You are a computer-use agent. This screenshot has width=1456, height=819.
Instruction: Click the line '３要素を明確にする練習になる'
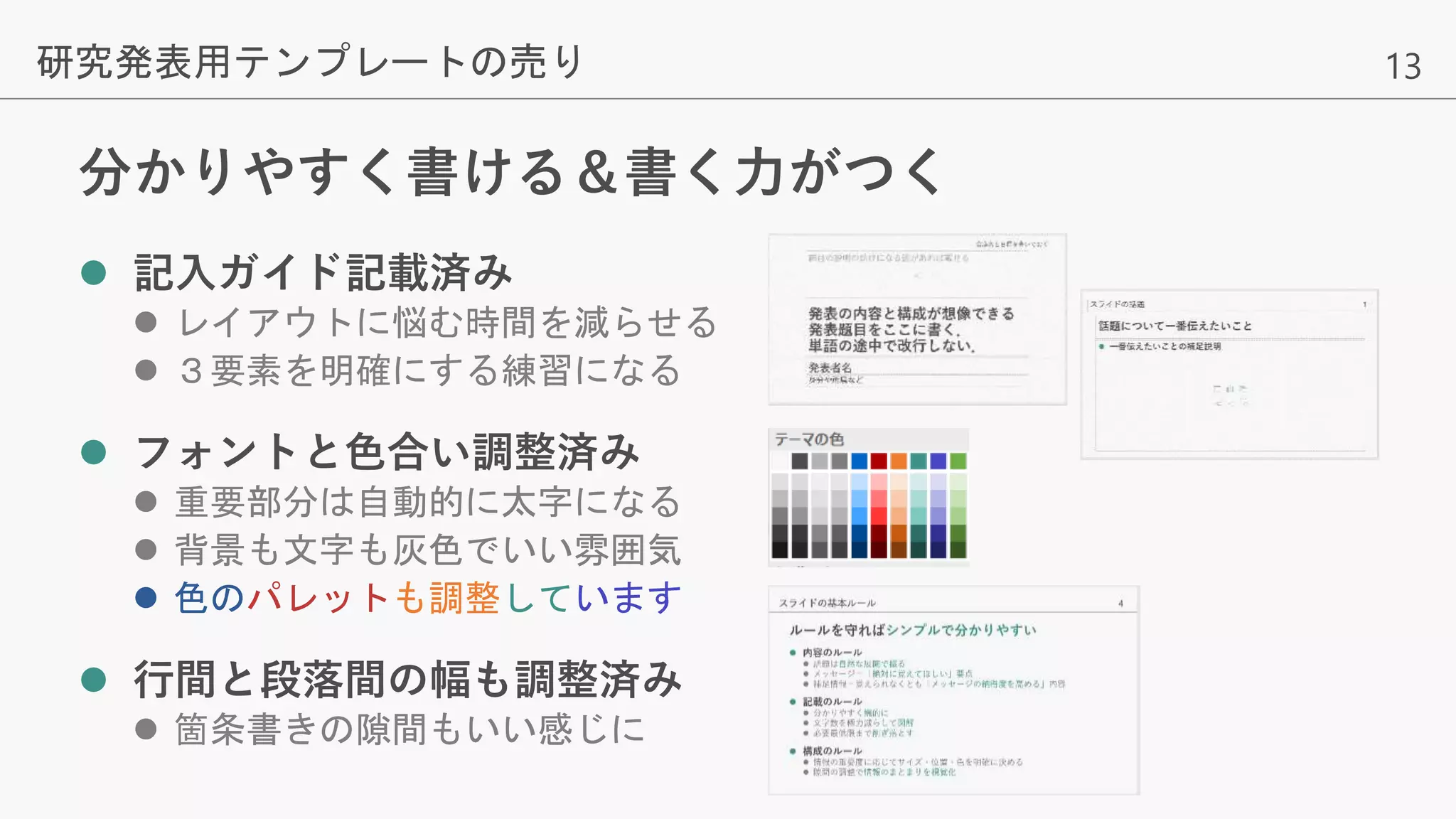[429, 371]
